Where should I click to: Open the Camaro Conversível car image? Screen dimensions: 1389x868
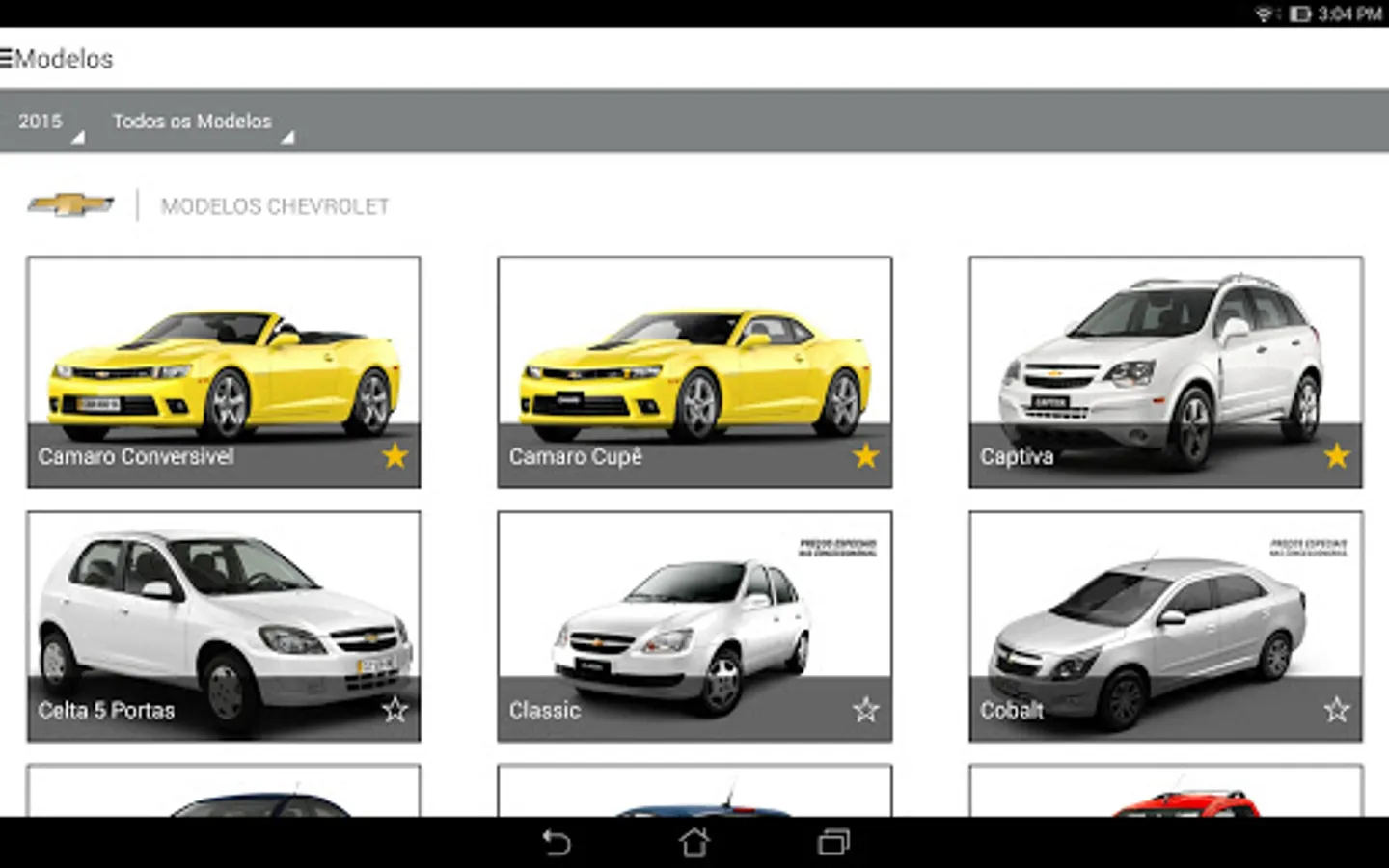224,372
